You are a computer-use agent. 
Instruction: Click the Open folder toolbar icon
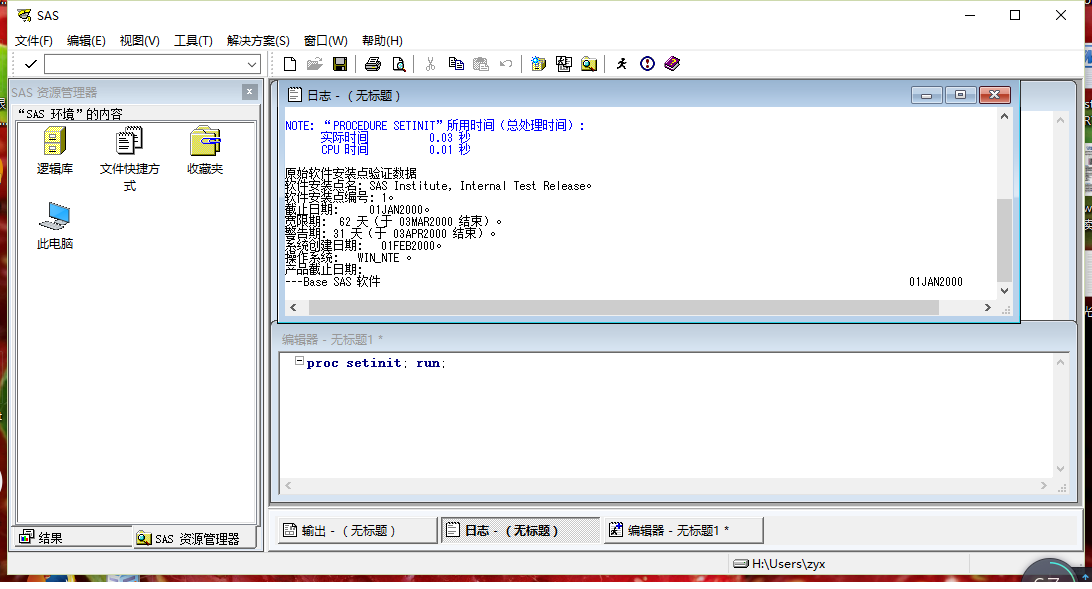[x=315, y=64]
